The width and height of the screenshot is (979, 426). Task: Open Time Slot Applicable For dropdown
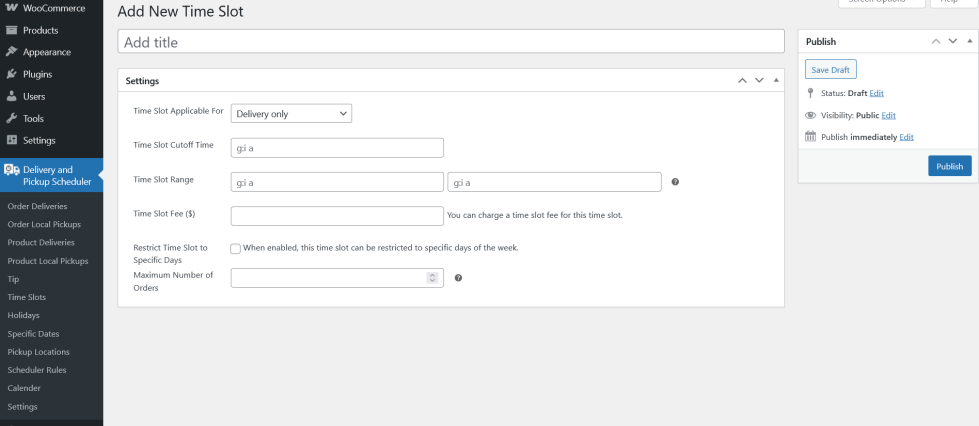point(291,114)
